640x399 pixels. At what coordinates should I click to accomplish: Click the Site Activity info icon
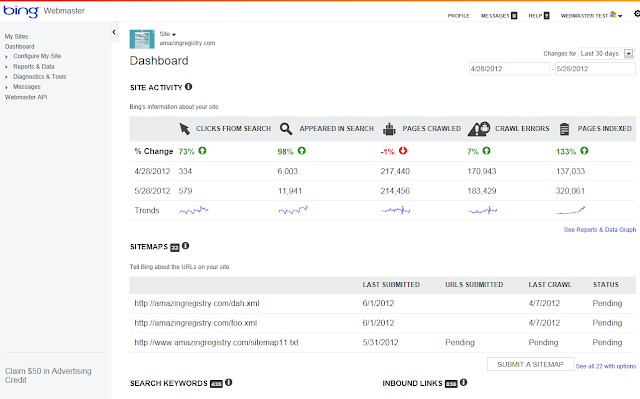(x=188, y=86)
